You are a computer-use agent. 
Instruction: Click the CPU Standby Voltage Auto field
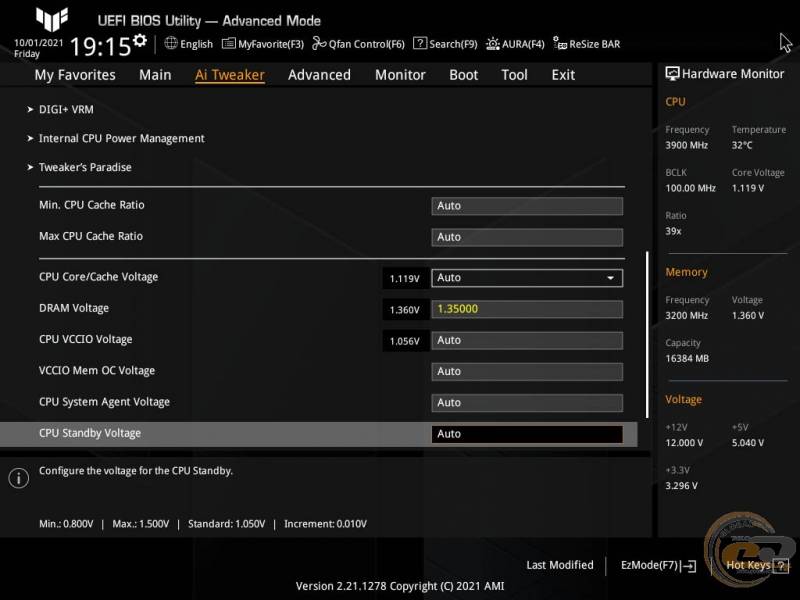[527, 434]
